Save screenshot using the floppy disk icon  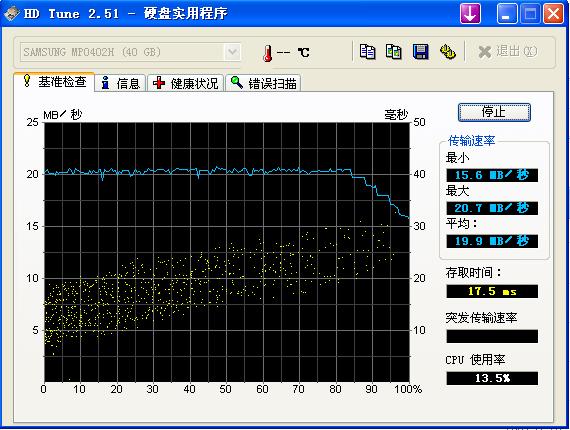click(x=421, y=52)
